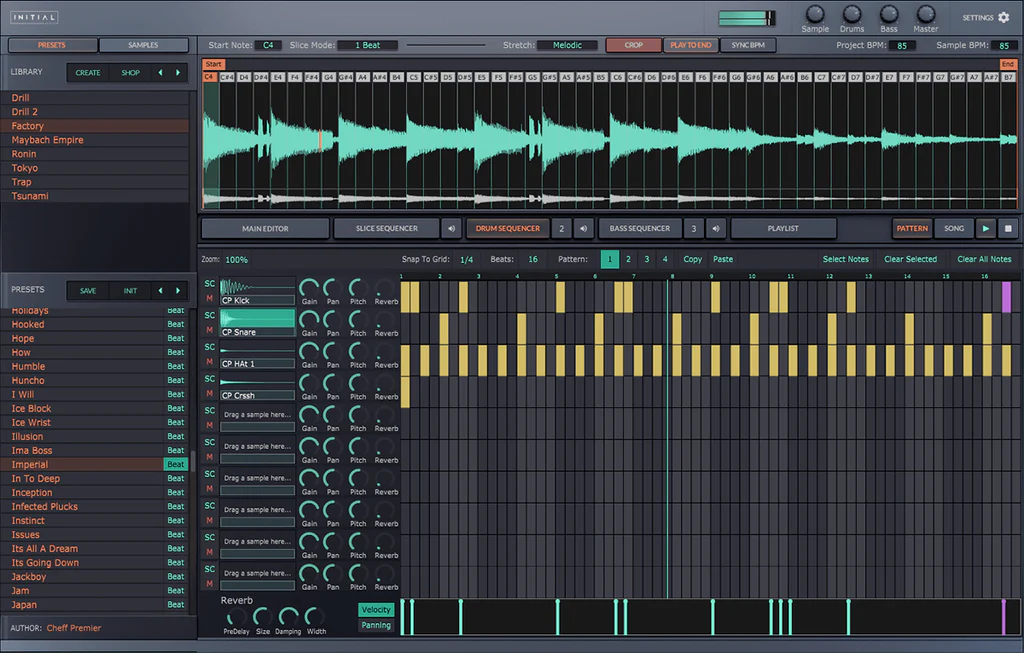The height and width of the screenshot is (653, 1024).
Task: Click the Bass volume knob
Action: (889, 14)
